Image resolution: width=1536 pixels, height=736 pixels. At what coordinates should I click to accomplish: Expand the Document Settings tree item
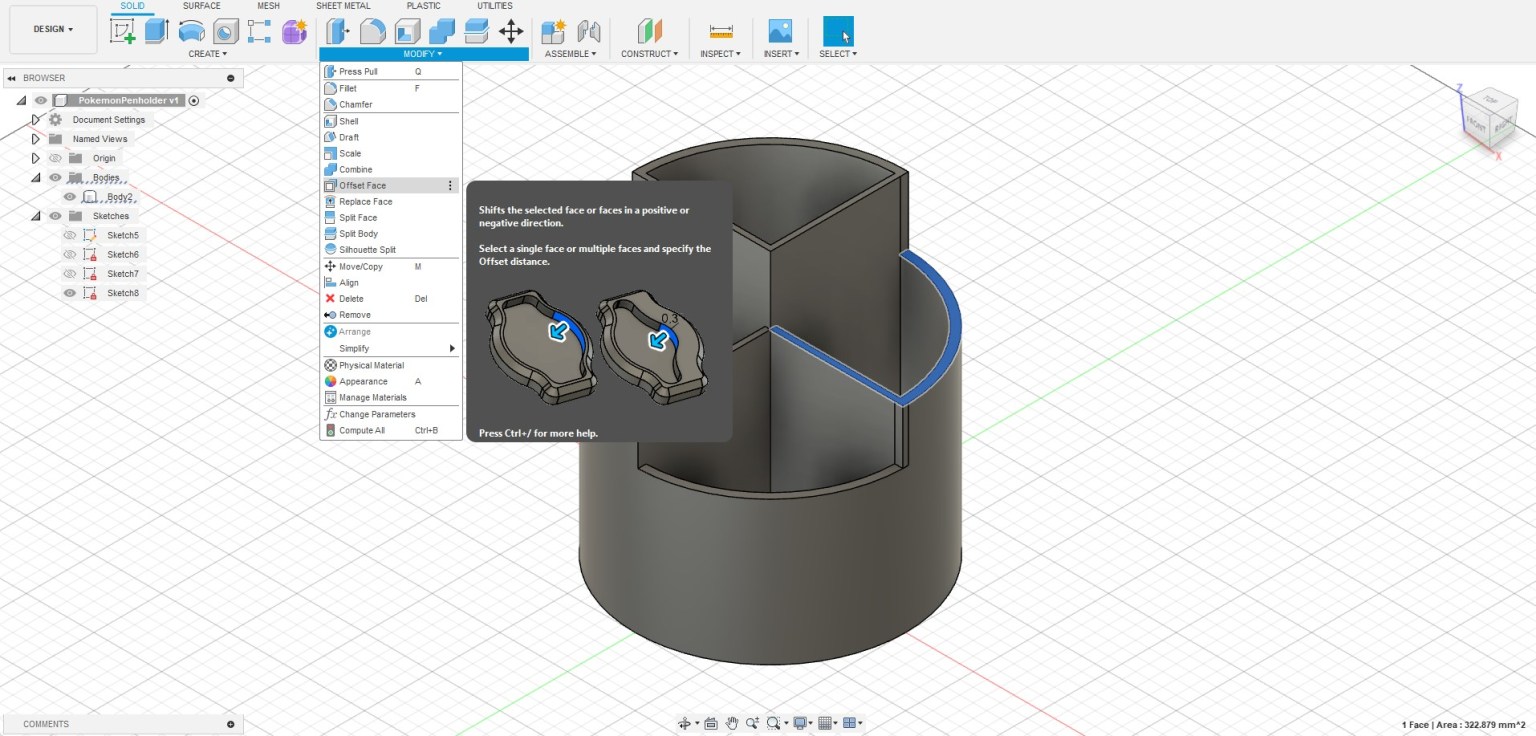[x=36, y=119]
